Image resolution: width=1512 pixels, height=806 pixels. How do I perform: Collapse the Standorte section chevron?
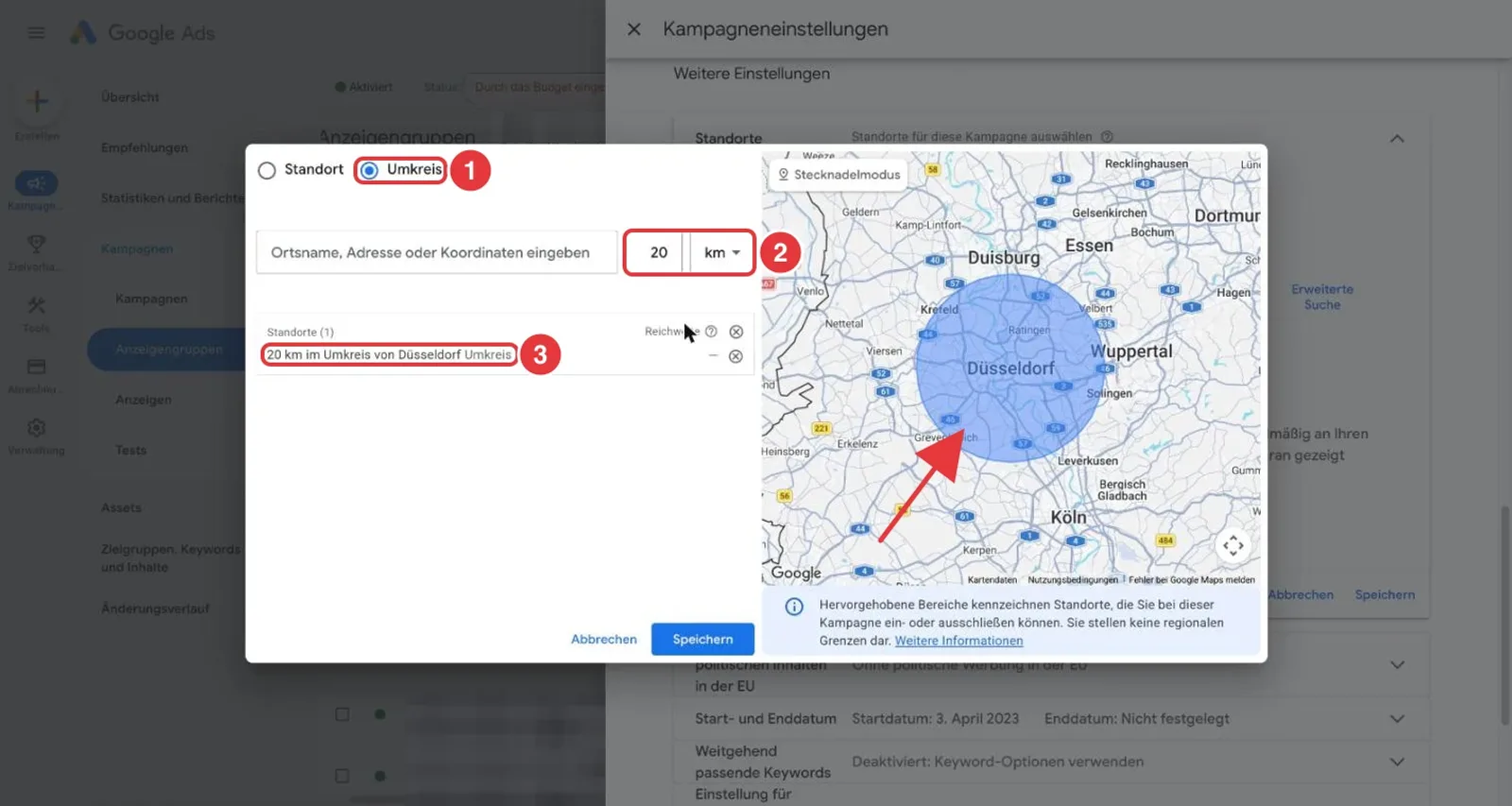1397,138
